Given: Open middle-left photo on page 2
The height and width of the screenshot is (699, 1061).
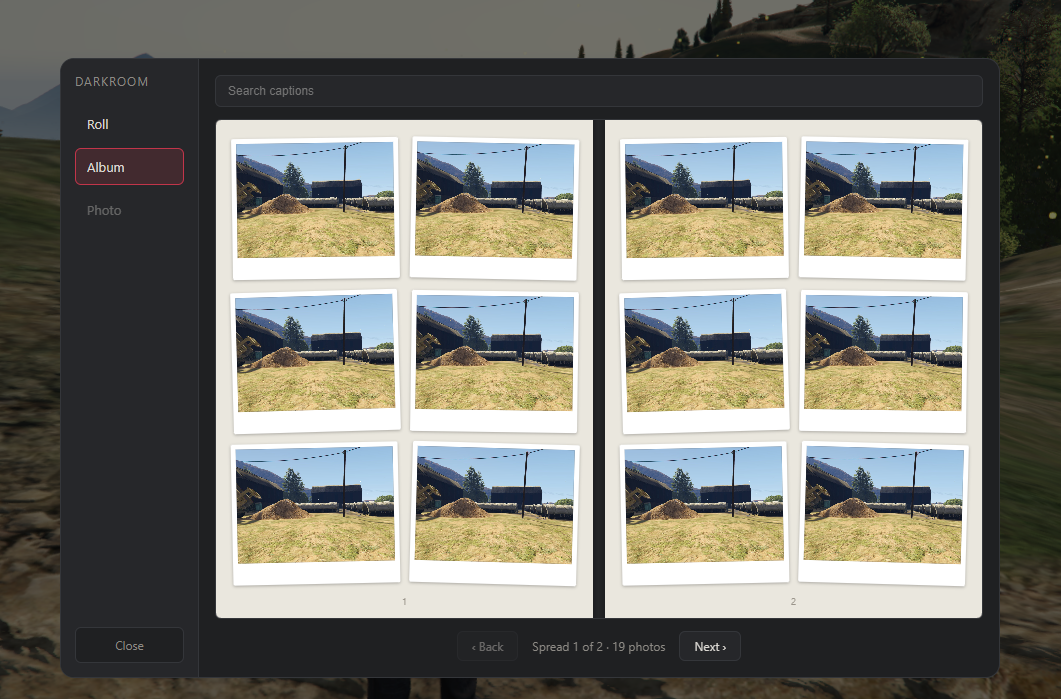Looking at the screenshot, I should 704,362.
